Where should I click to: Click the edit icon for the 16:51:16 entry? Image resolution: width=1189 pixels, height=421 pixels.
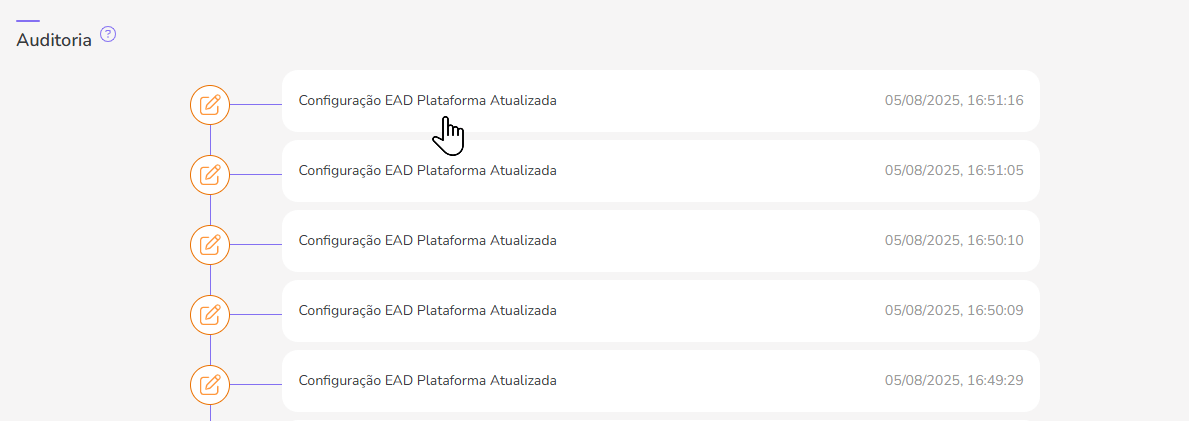pyautogui.click(x=210, y=104)
